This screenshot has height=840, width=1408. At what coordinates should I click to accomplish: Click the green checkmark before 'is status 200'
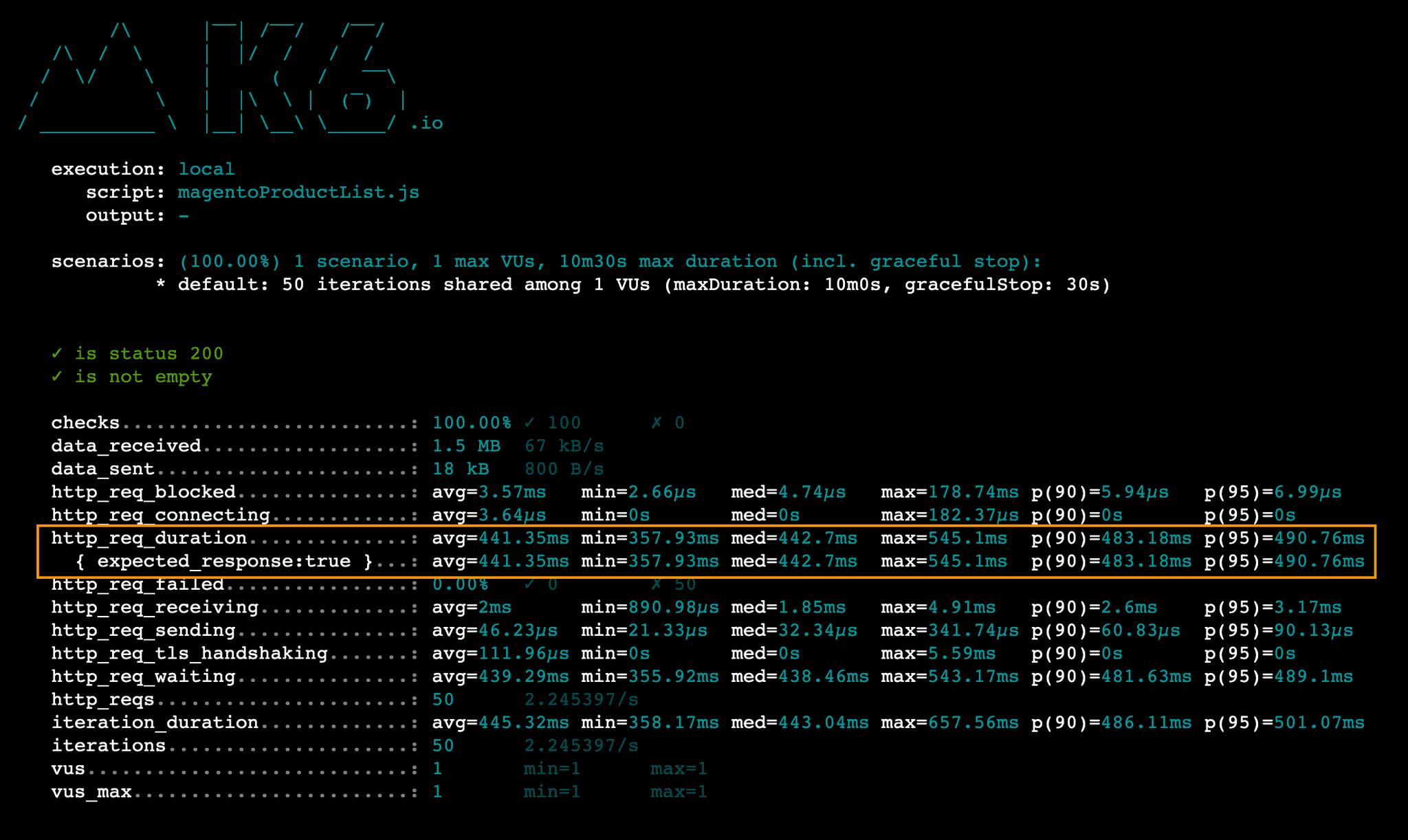click(57, 353)
